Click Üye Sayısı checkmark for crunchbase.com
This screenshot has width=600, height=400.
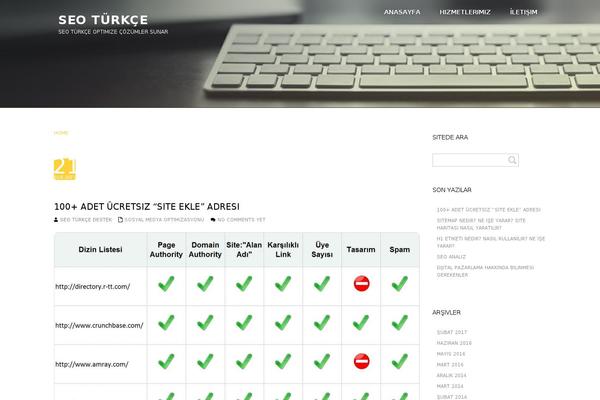[x=322, y=323]
